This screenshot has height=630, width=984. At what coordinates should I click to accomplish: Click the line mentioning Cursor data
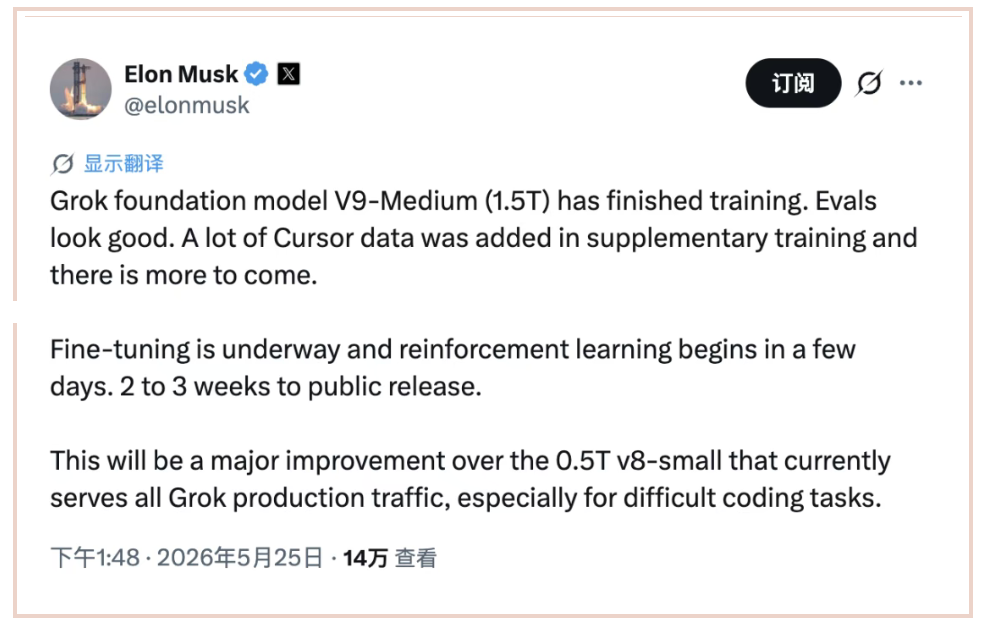pyautogui.click(x=484, y=238)
